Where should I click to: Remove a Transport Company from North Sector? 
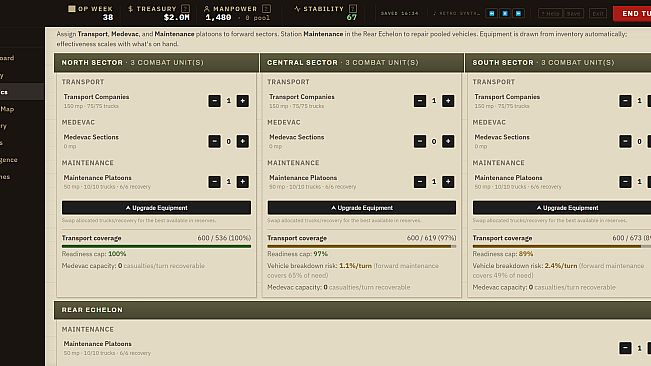214,101
